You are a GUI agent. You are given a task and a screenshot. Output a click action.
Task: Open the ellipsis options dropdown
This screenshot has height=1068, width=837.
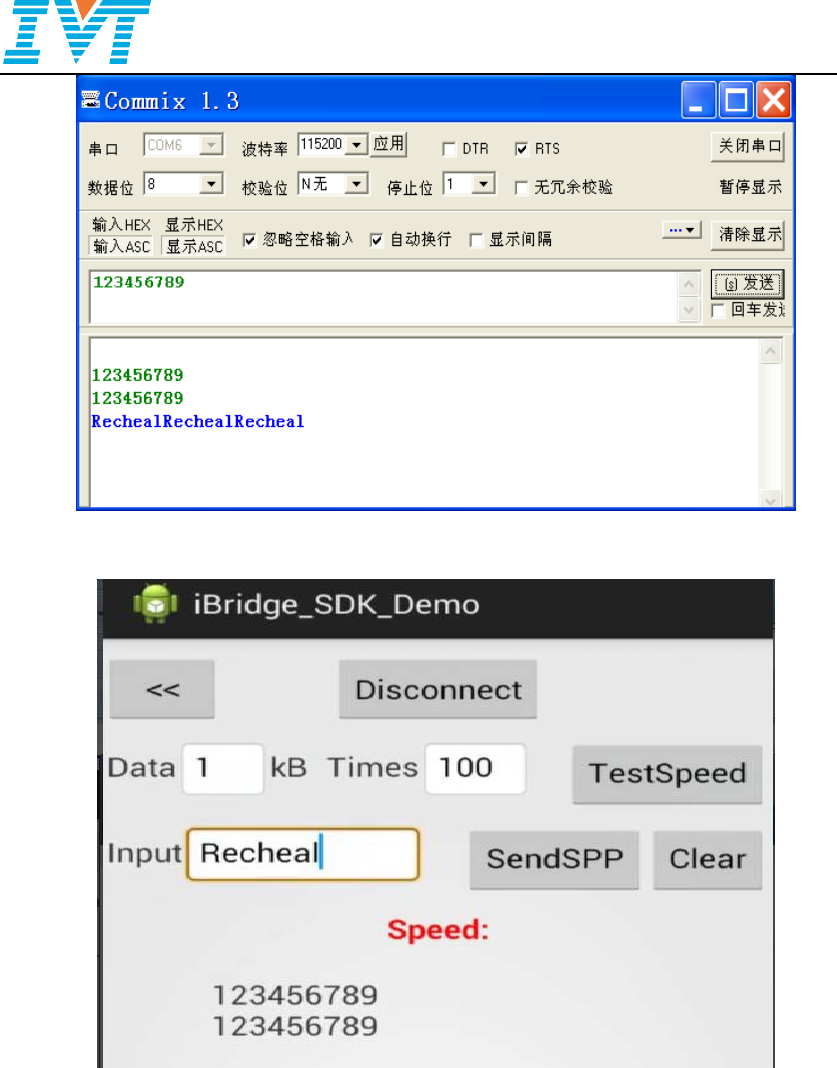(x=682, y=230)
